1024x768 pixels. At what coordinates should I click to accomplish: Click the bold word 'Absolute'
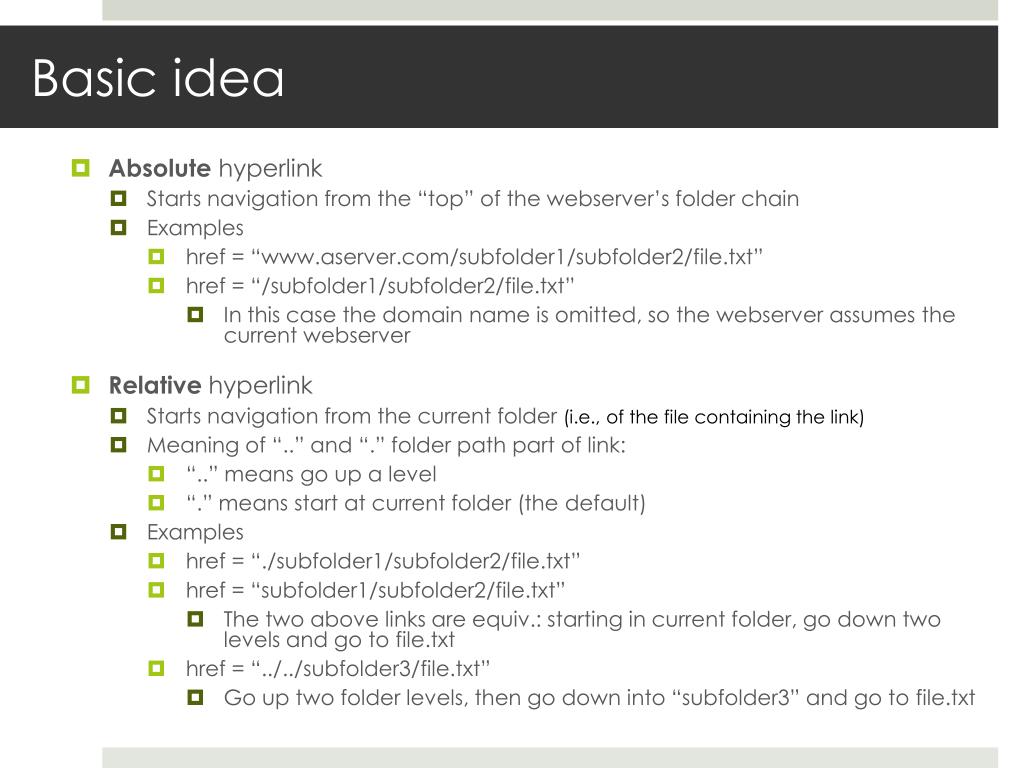(x=159, y=168)
